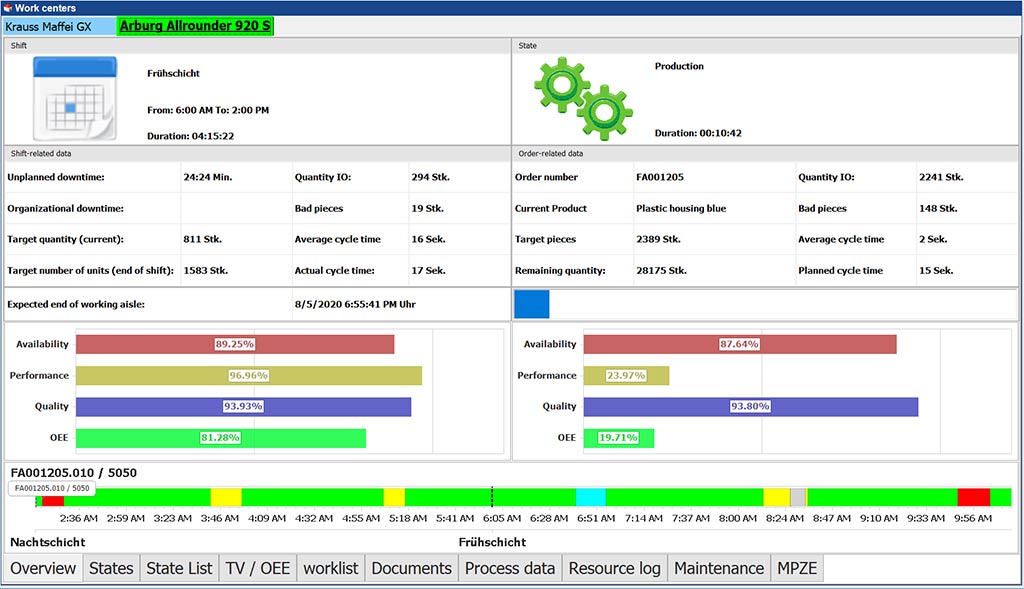Click the unplanned downtime value 24:24 Min.

208,177
